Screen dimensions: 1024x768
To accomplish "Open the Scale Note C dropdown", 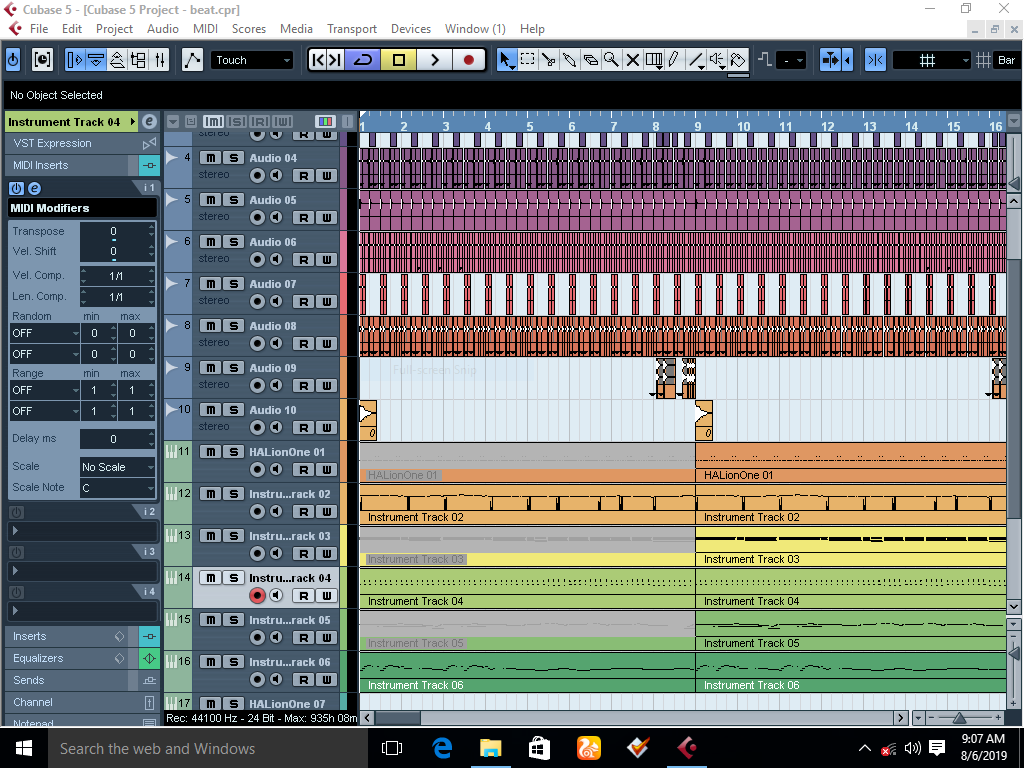I will 118,488.
